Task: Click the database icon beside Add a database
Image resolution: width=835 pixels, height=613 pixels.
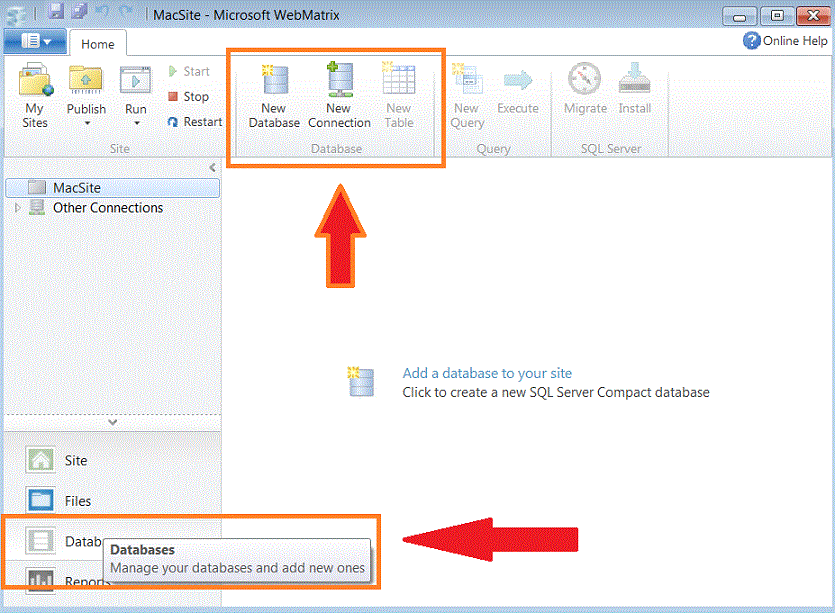Action: tap(361, 381)
